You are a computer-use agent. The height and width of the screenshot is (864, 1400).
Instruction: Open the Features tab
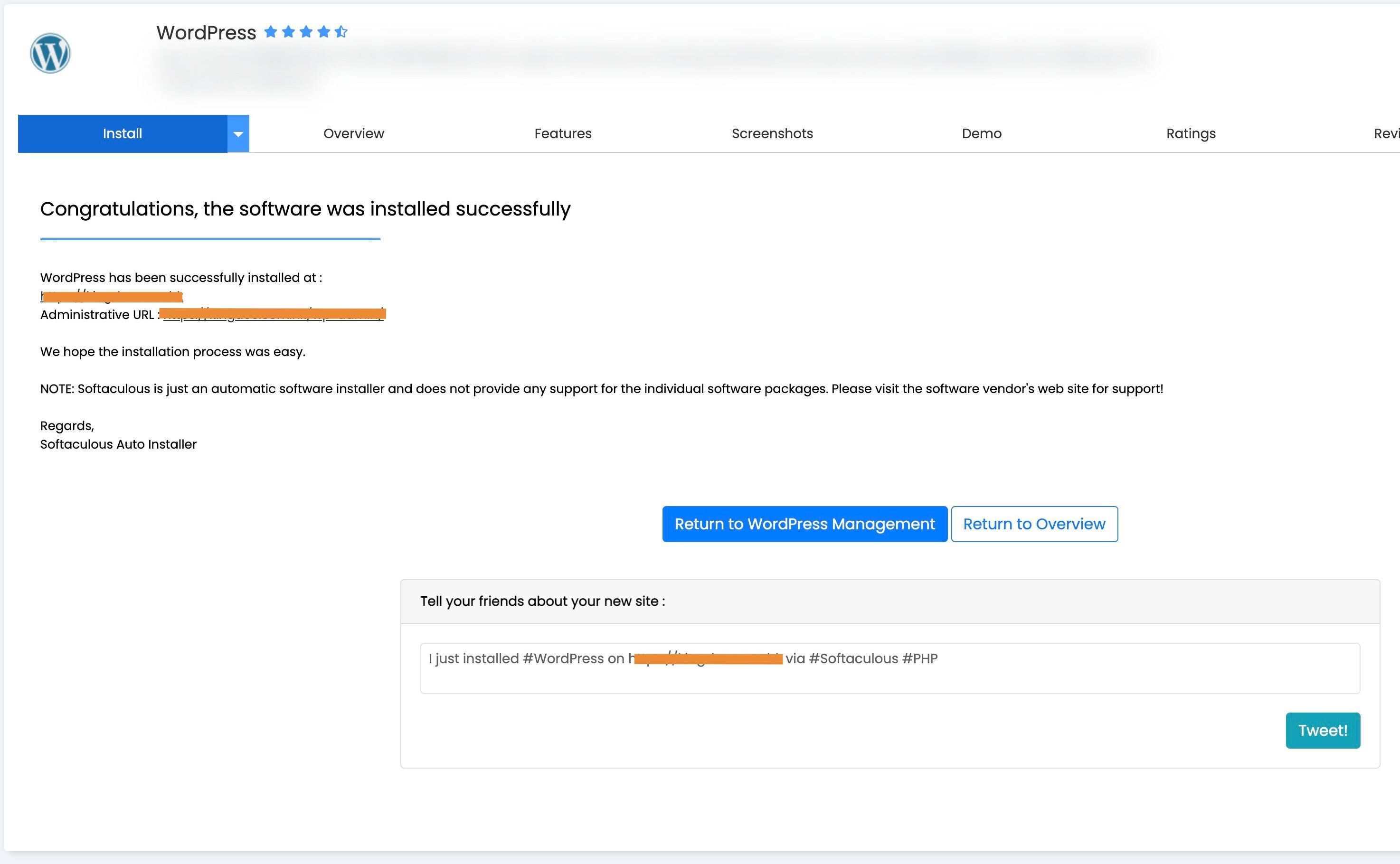[563, 134]
